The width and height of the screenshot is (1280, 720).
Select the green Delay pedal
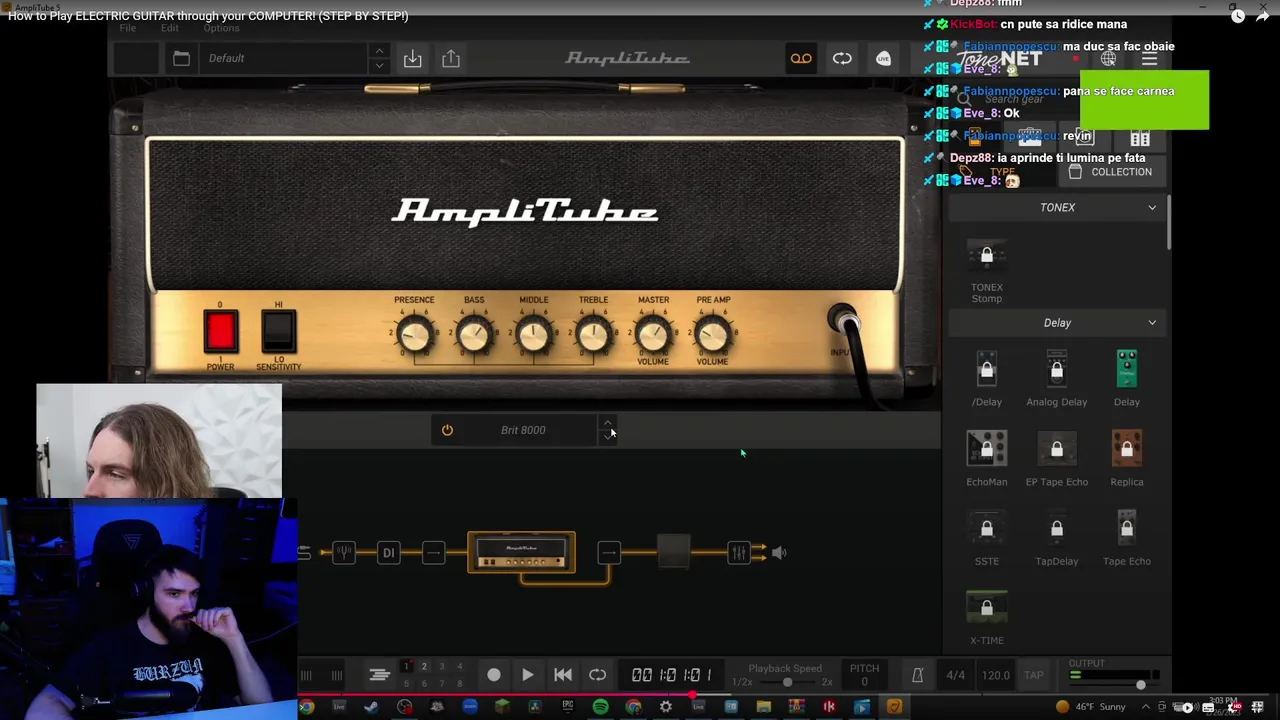pos(1127,378)
